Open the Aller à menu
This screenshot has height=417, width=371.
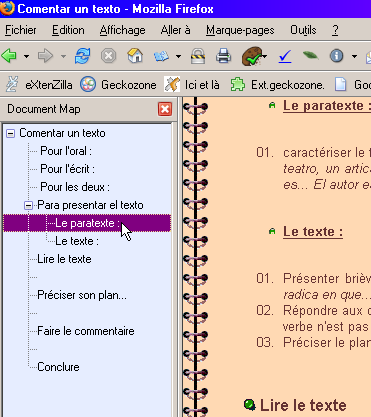[176, 30]
